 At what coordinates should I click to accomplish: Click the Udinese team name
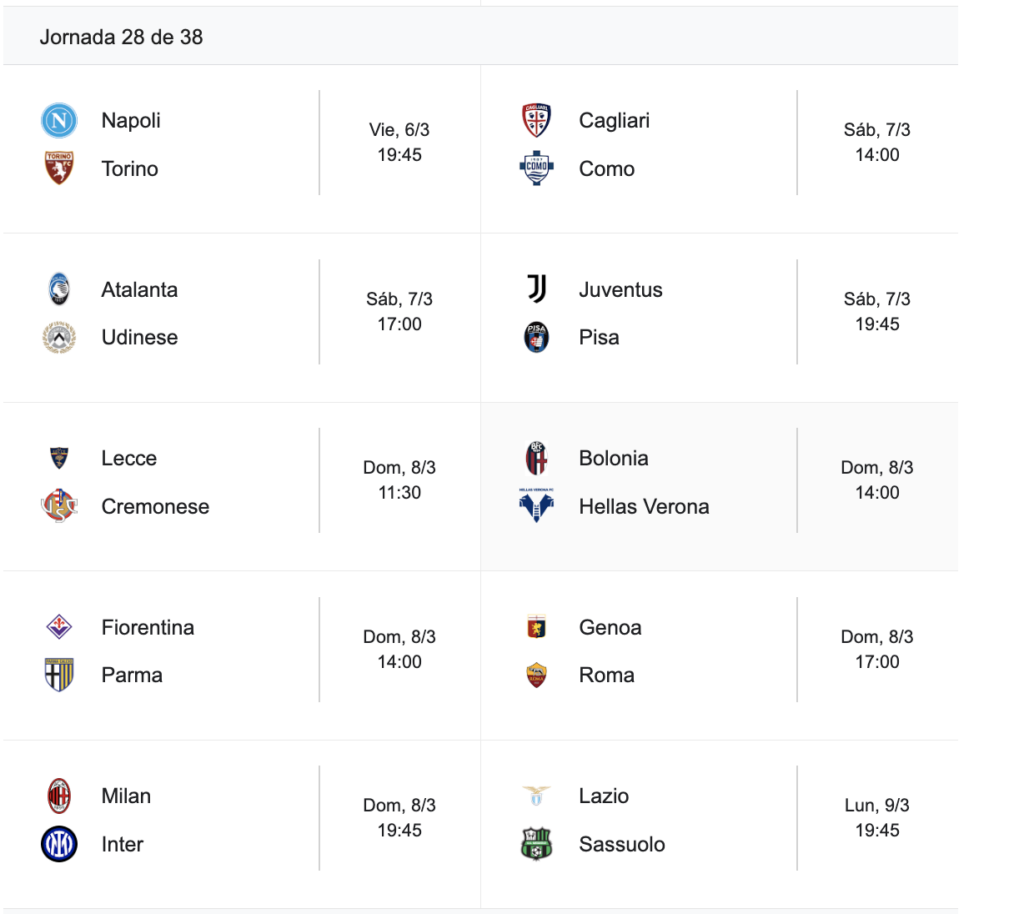coord(139,338)
